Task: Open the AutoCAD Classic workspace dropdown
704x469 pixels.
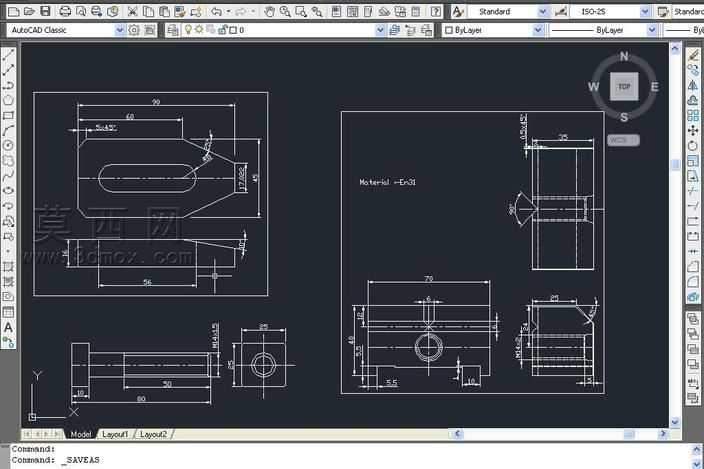Action: (119, 30)
